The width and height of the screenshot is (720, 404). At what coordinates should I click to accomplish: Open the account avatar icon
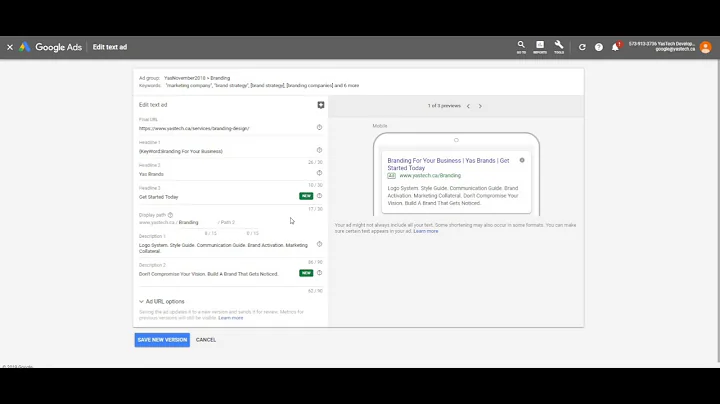click(x=705, y=47)
